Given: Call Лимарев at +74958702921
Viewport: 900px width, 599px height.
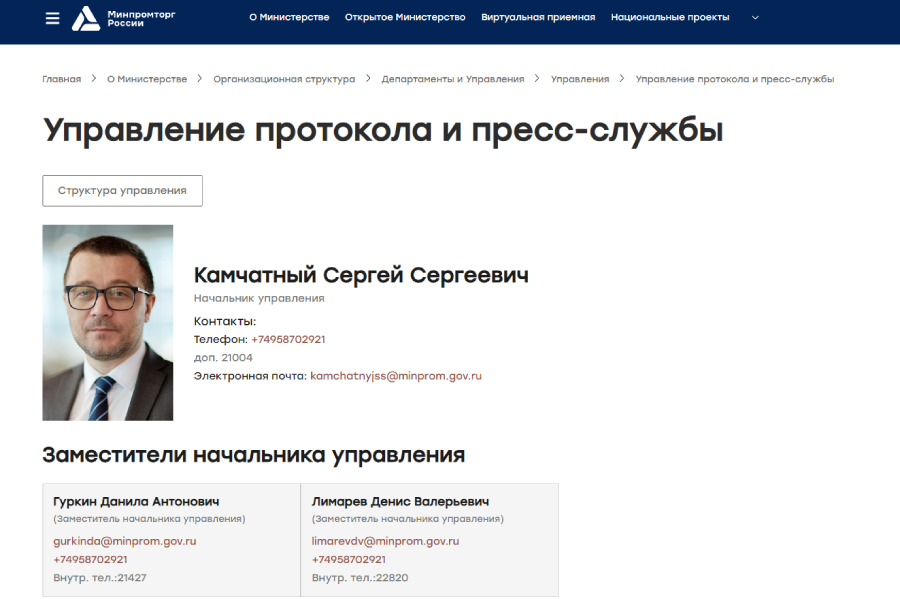Looking at the screenshot, I should 350,559.
